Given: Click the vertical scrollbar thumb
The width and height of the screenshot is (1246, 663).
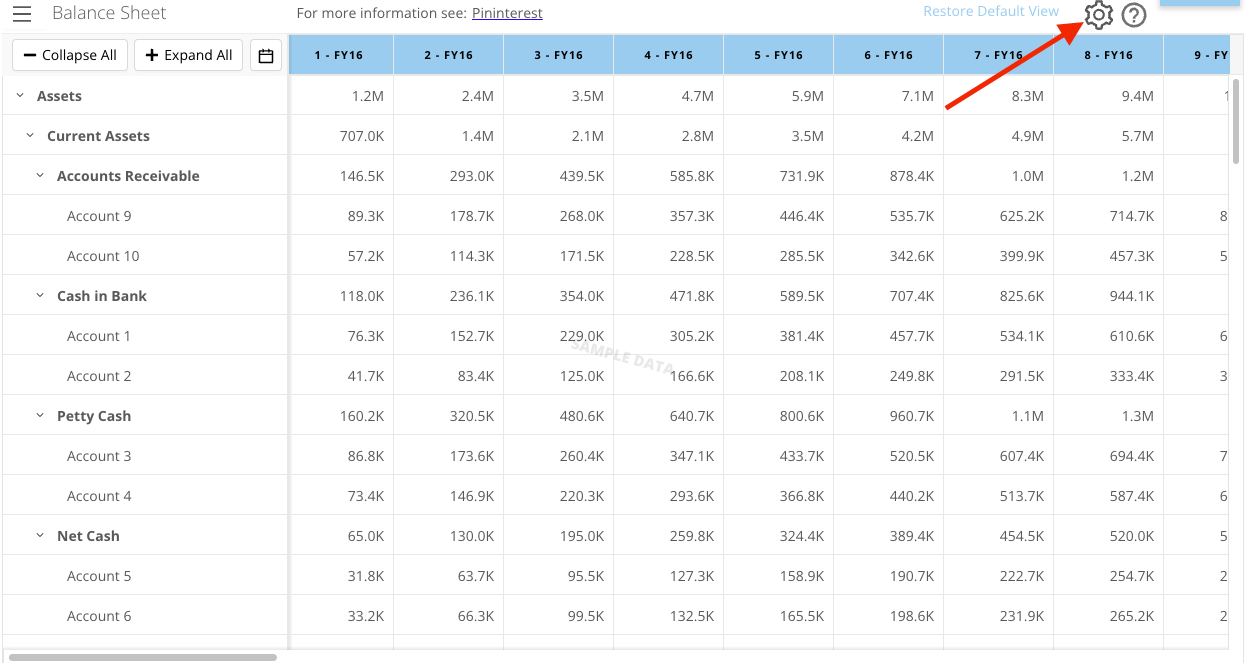Looking at the screenshot, I should (x=1237, y=121).
